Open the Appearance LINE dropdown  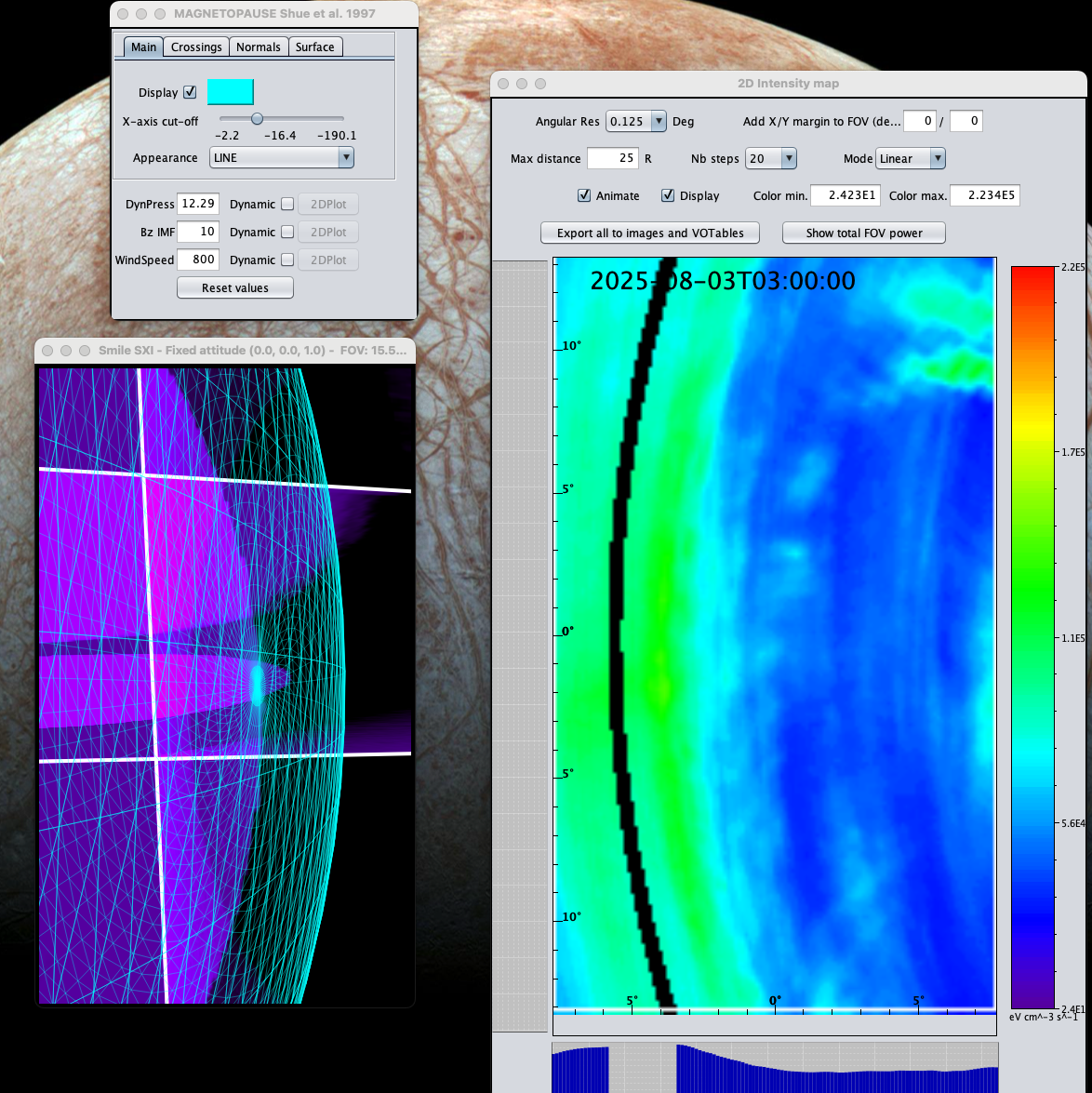point(282,158)
